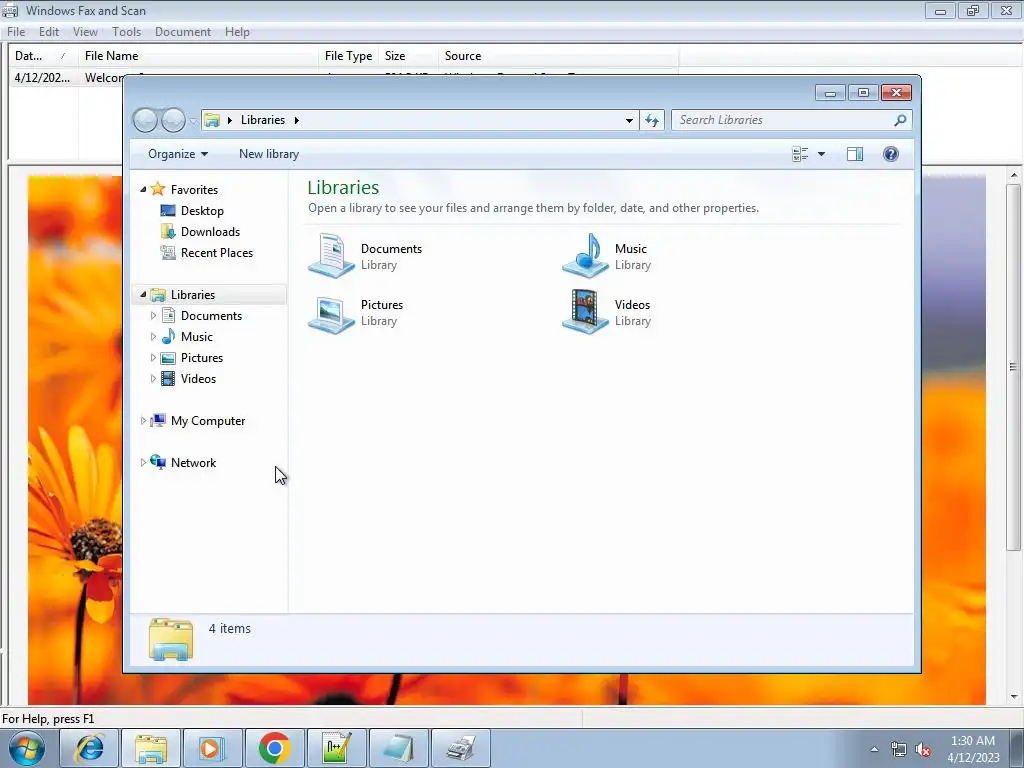This screenshot has height=768, width=1024.
Task: Collapse the Libraries tree node
Action: pos(143,295)
